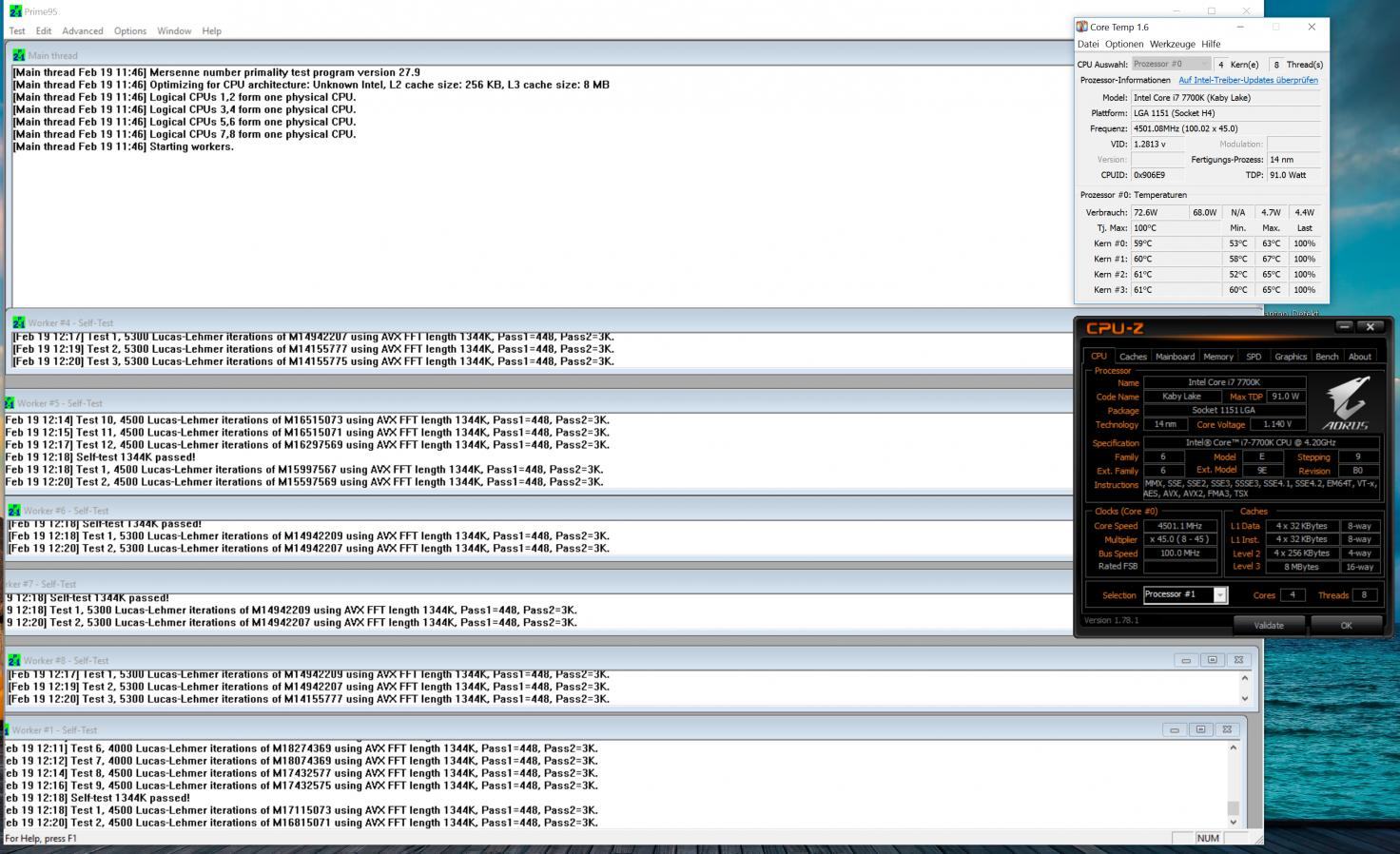Open the Options menu in Prime95
This screenshot has width=1400, height=854.
click(x=130, y=30)
